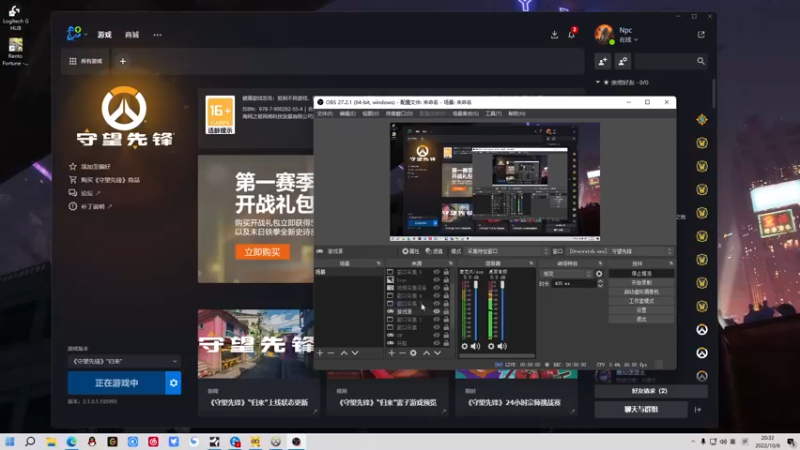
Task: Undock the OBS mixer panel icon
Action: 531,263
